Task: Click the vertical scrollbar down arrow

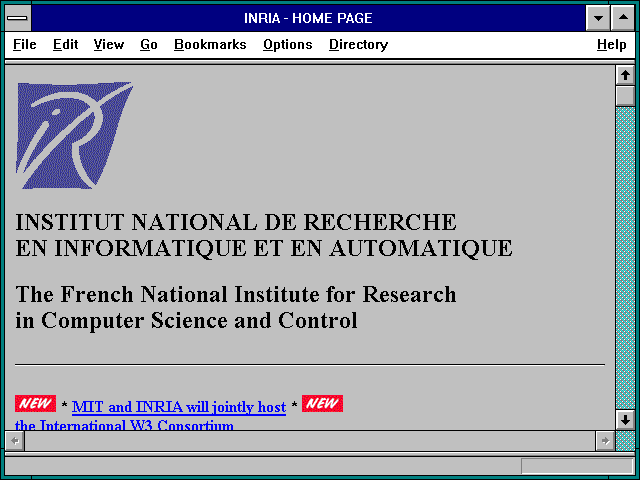Action: [625, 420]
